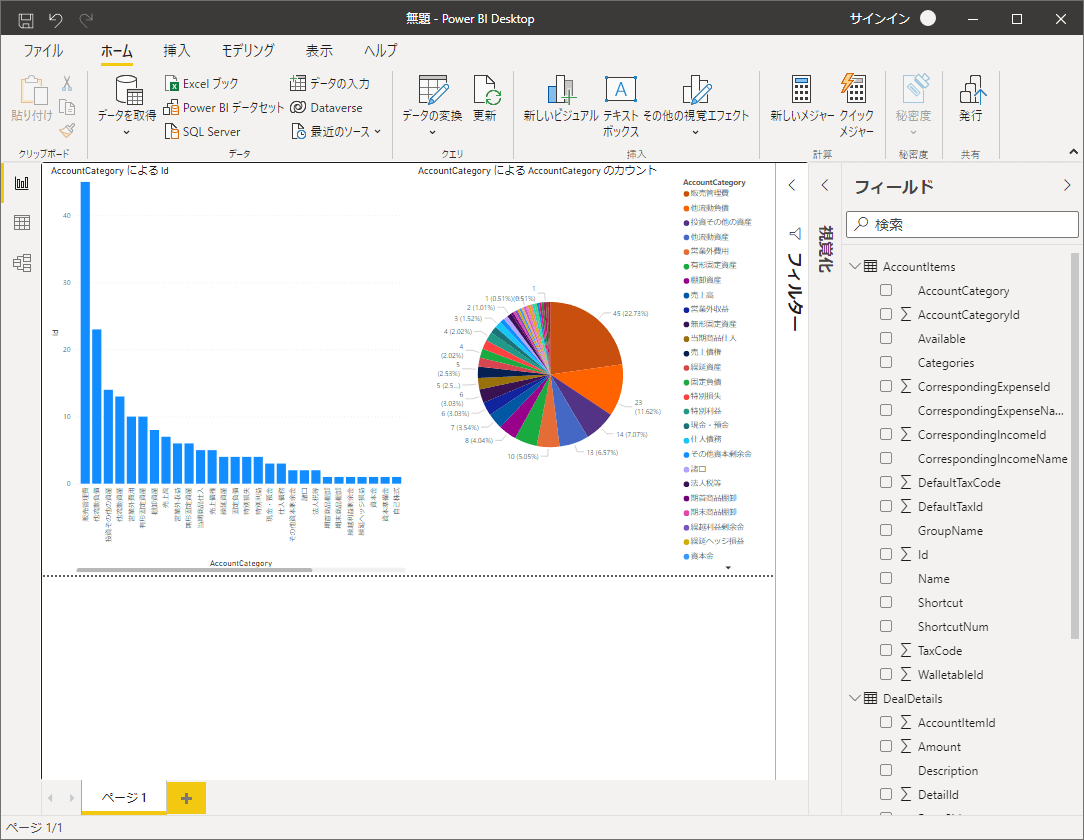Check the Name field checkbox

[x=886, y=578]
